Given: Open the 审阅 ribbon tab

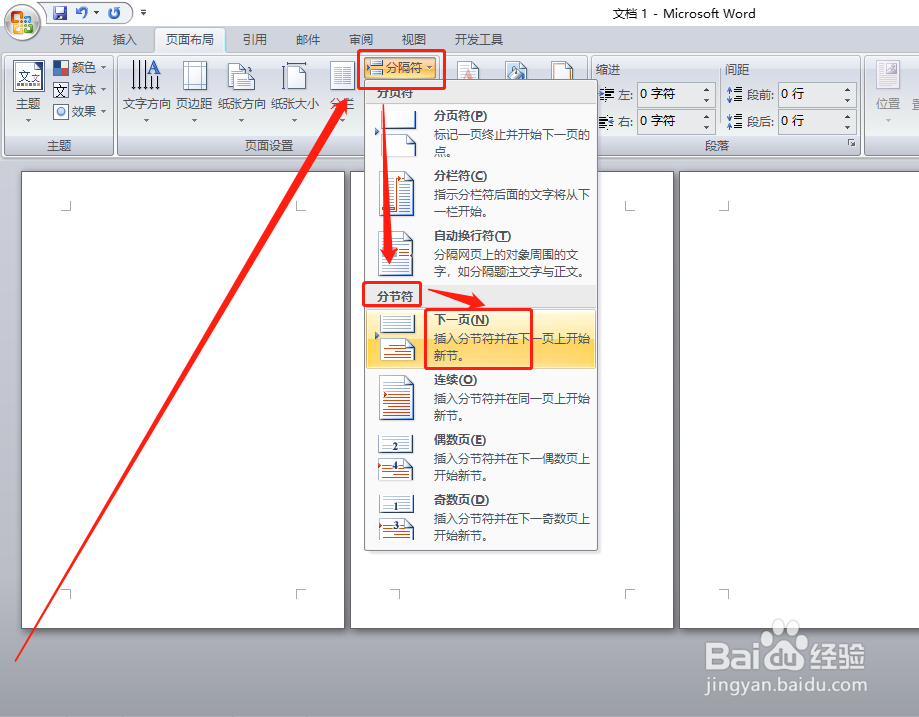Looking at the screenshot, I should click(361, 40).
